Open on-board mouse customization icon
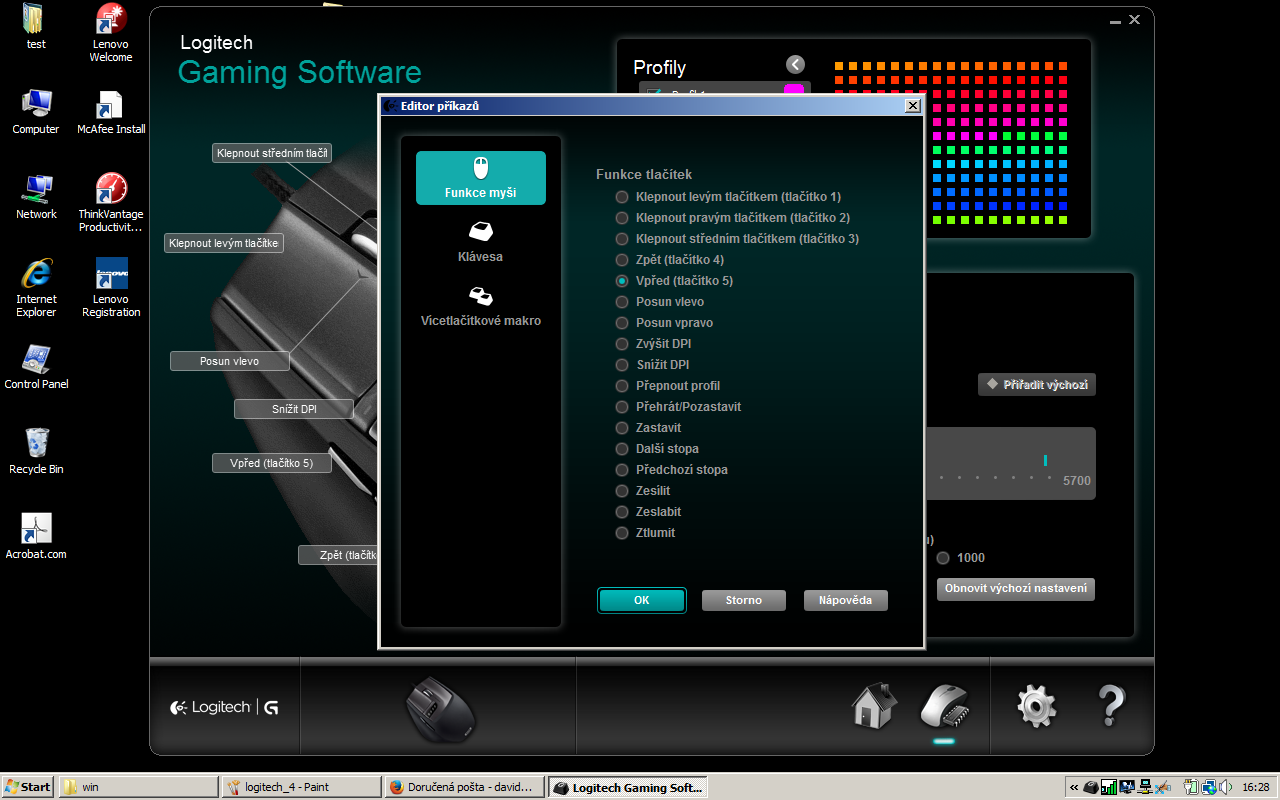1280x800 pixels. click(944, 707)
